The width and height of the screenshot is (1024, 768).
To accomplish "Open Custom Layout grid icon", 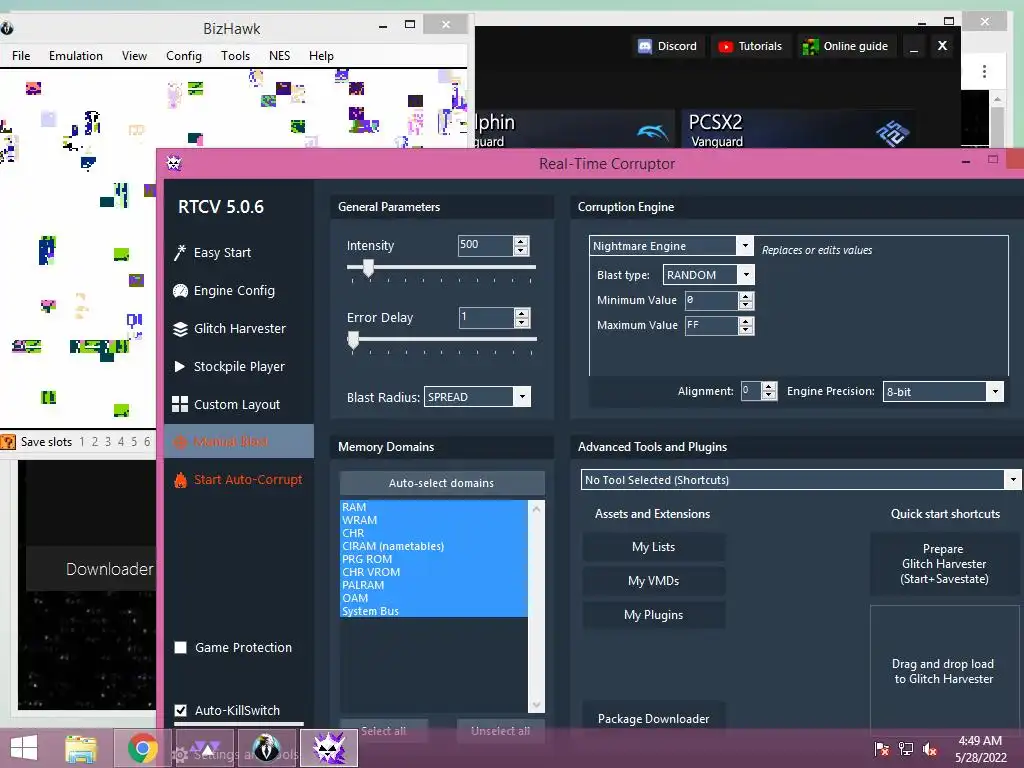I will pos(180,404).
